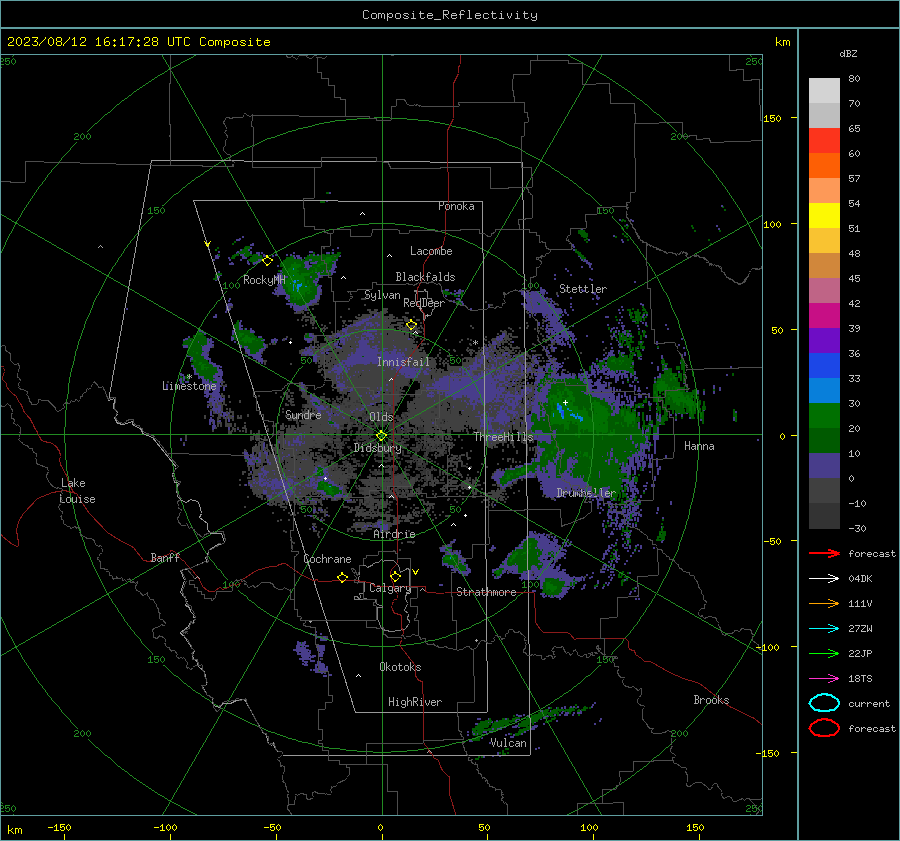This screenshot has height=841, width=900.
Task: Click the Innisfail city label
Action: 404,362
